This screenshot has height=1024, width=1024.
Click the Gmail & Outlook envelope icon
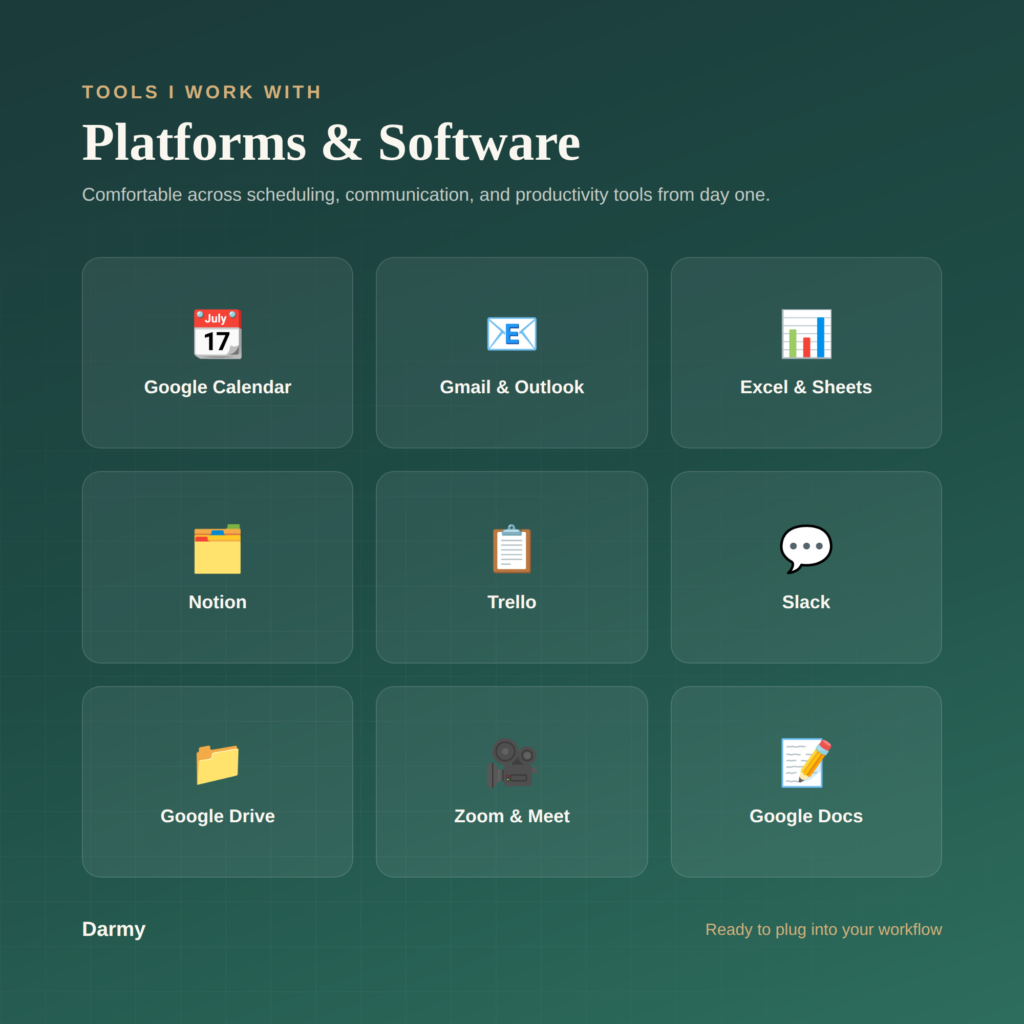tap(511, 334)
